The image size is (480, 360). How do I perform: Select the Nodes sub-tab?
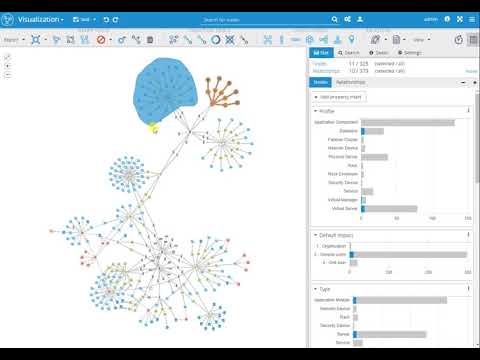coord(320,82)
